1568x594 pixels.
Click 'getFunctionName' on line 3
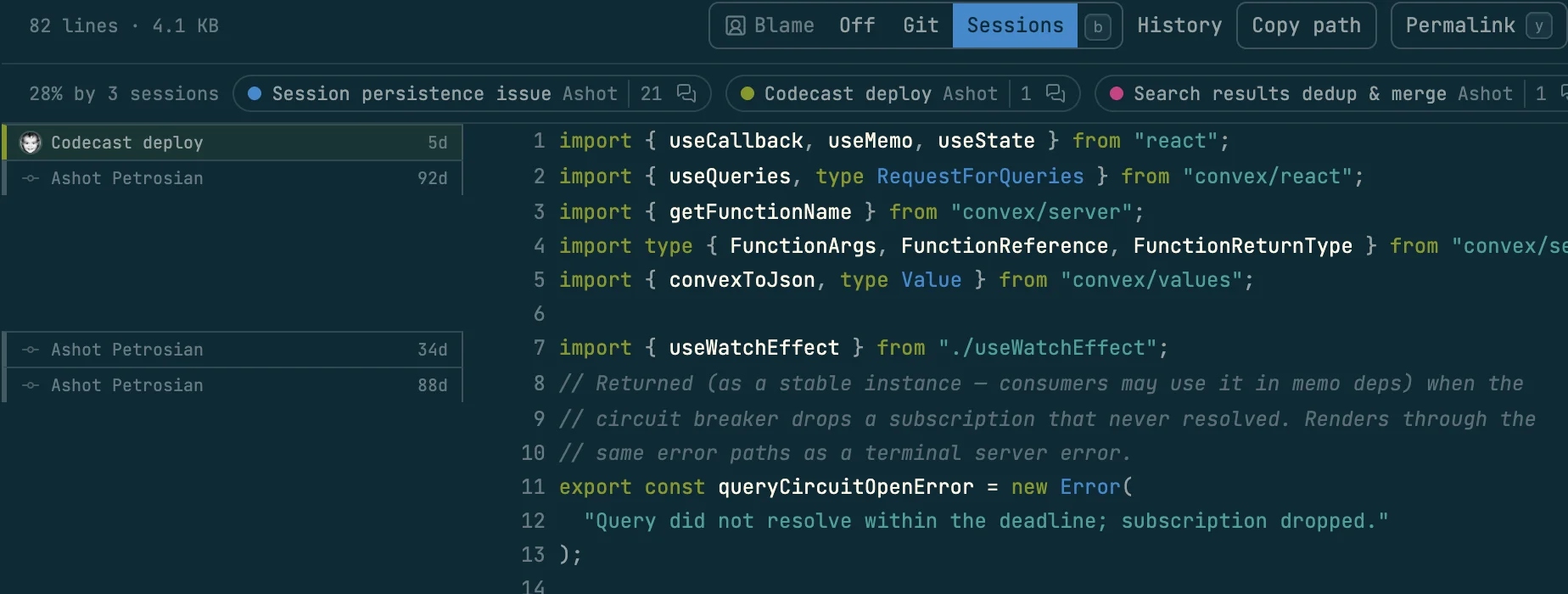[x=760, y=212]
